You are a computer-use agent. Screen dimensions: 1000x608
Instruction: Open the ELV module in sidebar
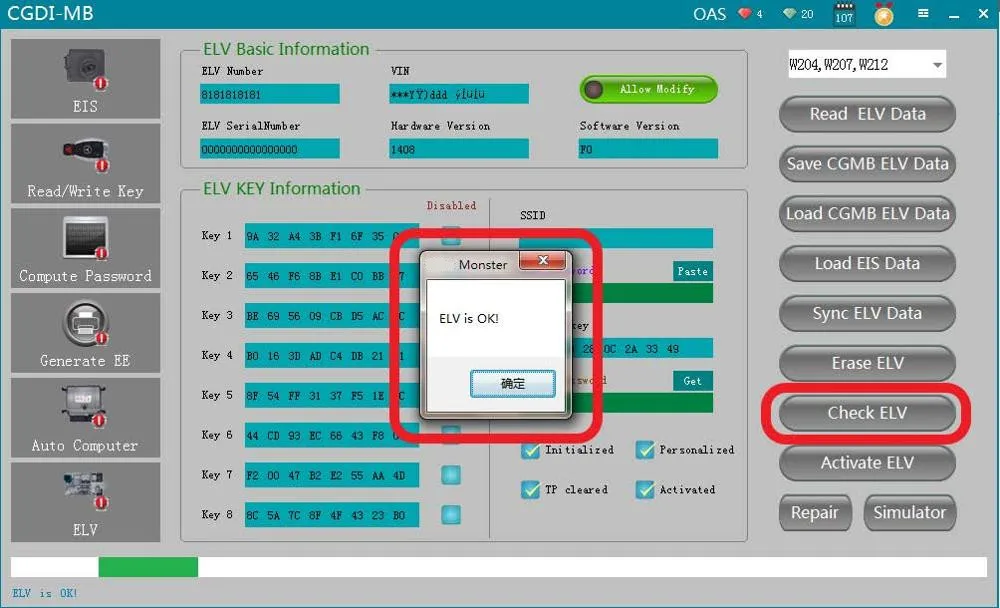85,502
